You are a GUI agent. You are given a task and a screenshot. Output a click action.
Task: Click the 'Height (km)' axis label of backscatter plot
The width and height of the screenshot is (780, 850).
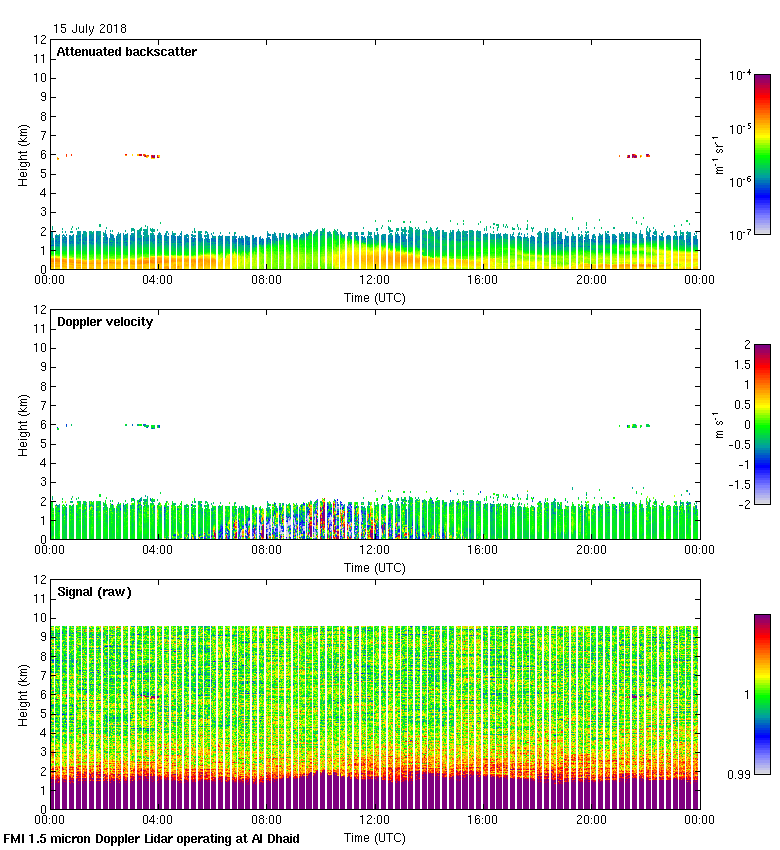(x=22, y=154)
